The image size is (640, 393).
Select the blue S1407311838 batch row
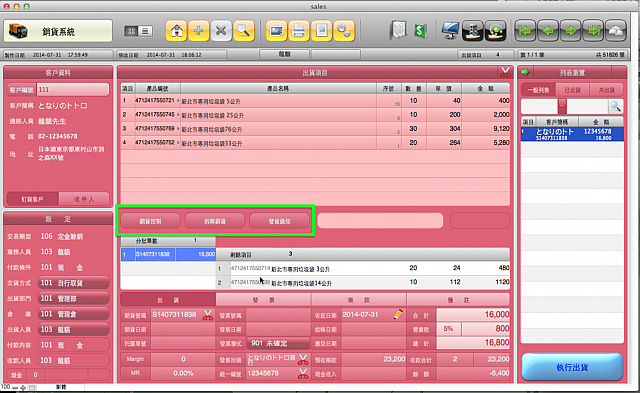point(168,254)
